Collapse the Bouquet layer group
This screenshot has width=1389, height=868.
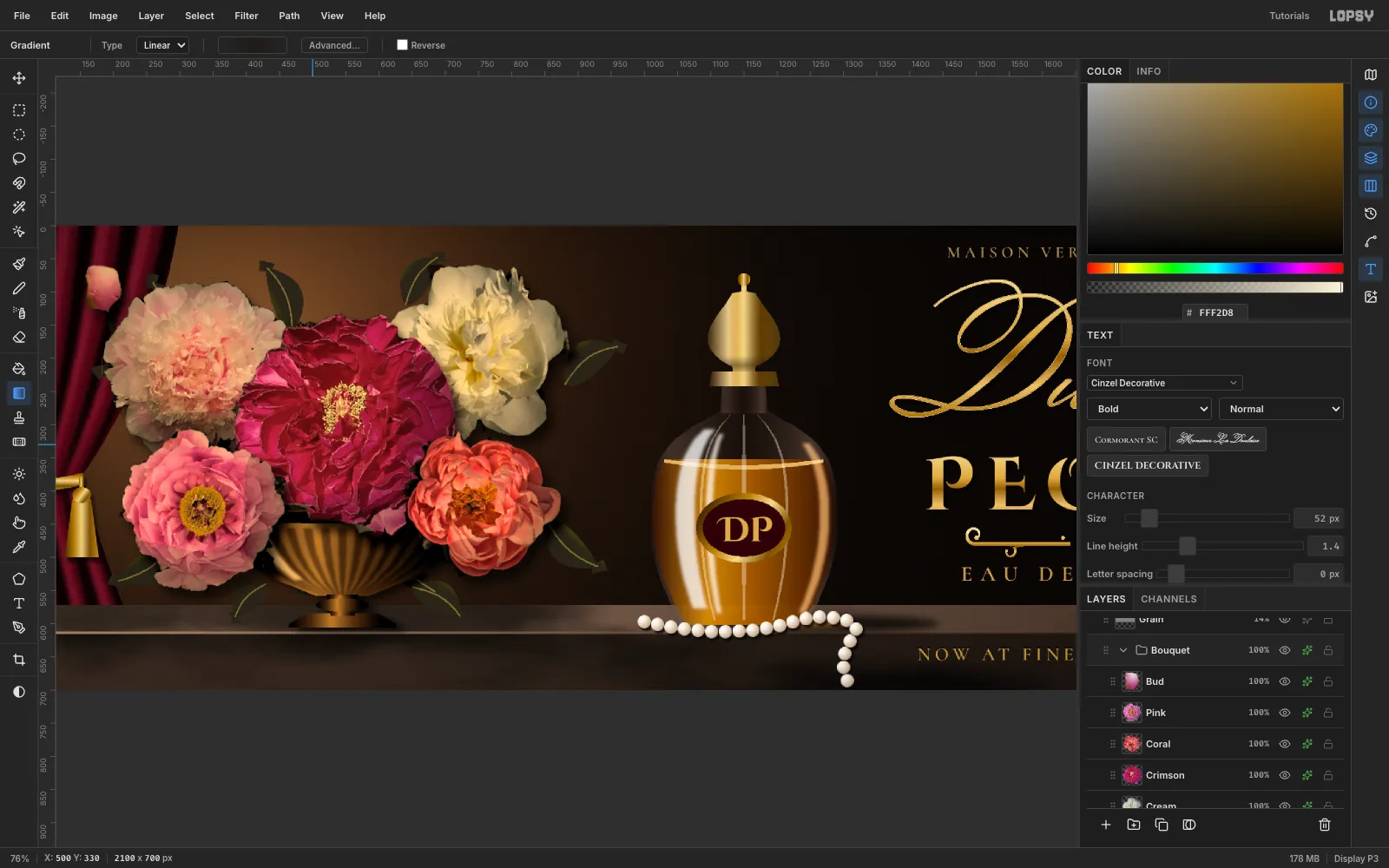(1123, 650)
